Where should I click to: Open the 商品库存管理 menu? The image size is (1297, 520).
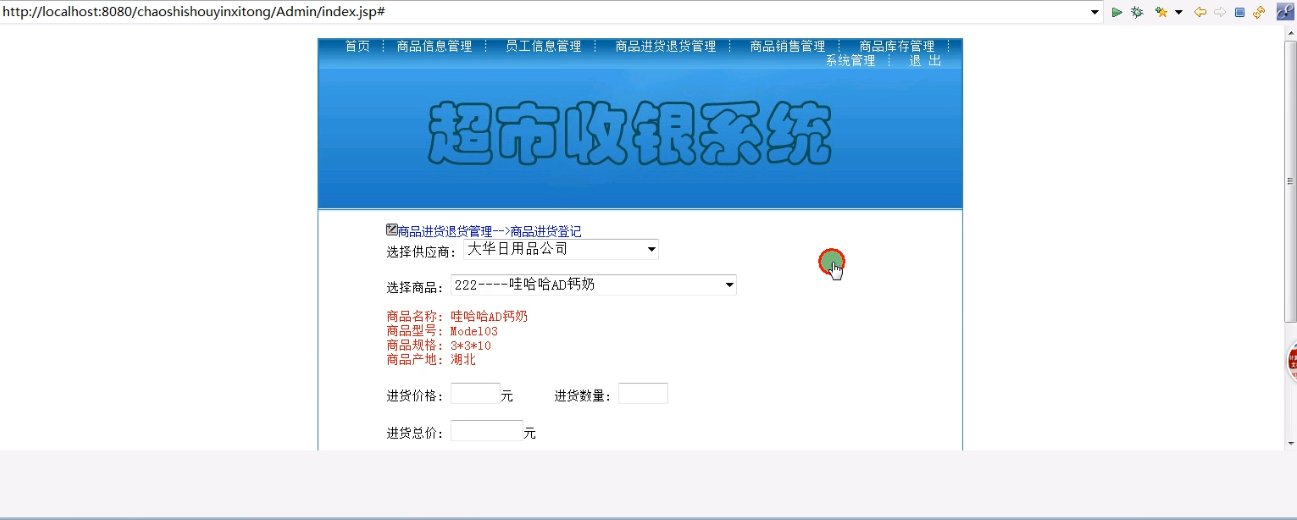pos(897,46)
